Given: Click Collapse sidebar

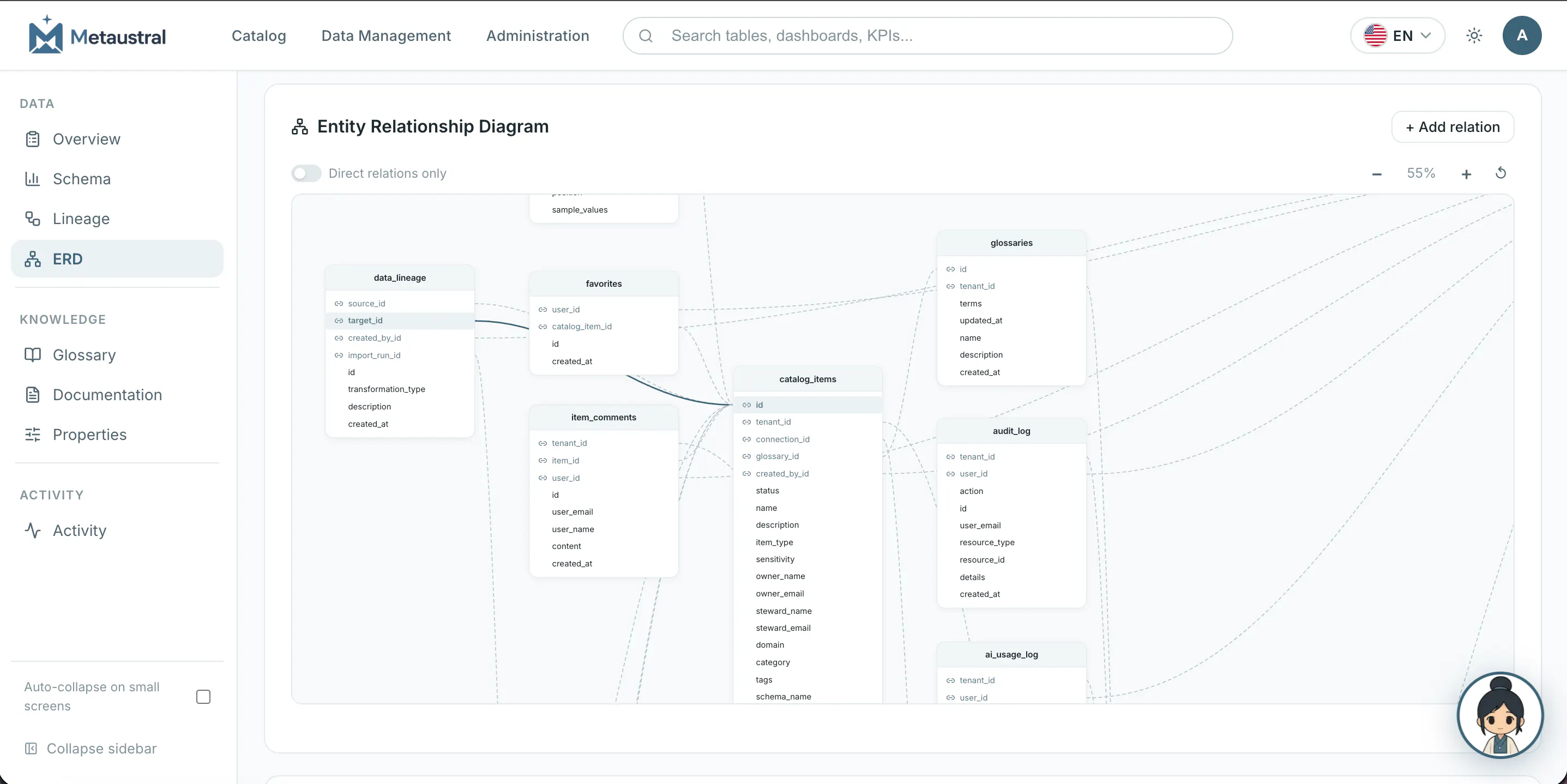Looking at the screenshot, I should [x=90, y=749].
